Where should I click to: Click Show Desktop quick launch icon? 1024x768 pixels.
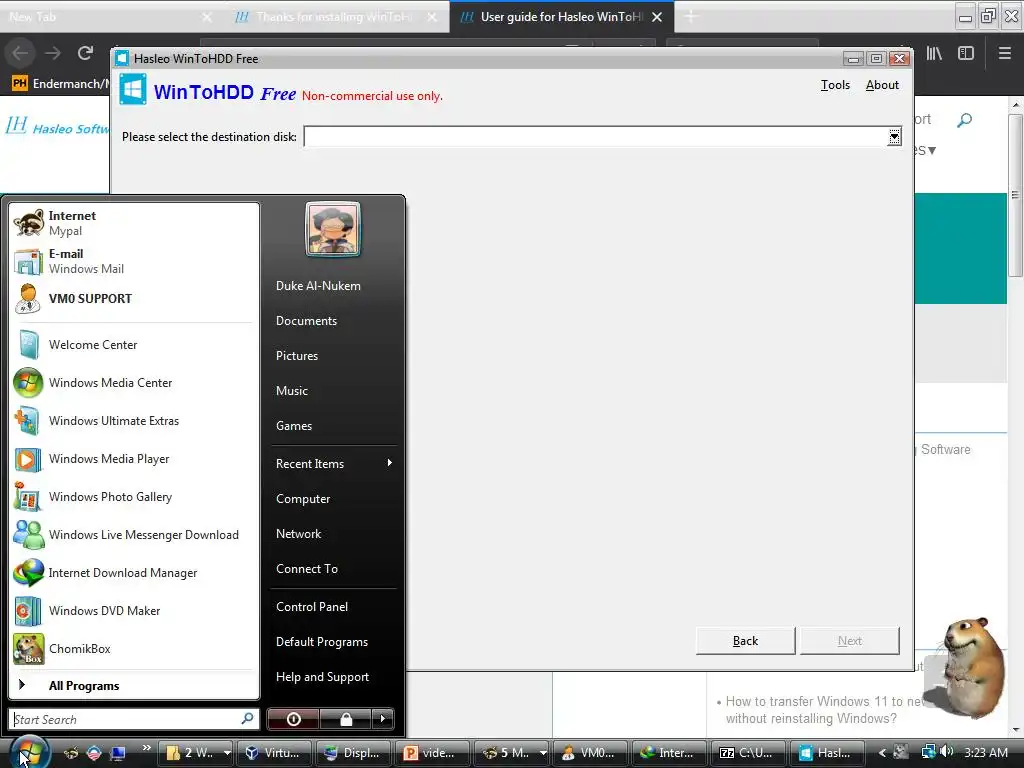(118, 752)
